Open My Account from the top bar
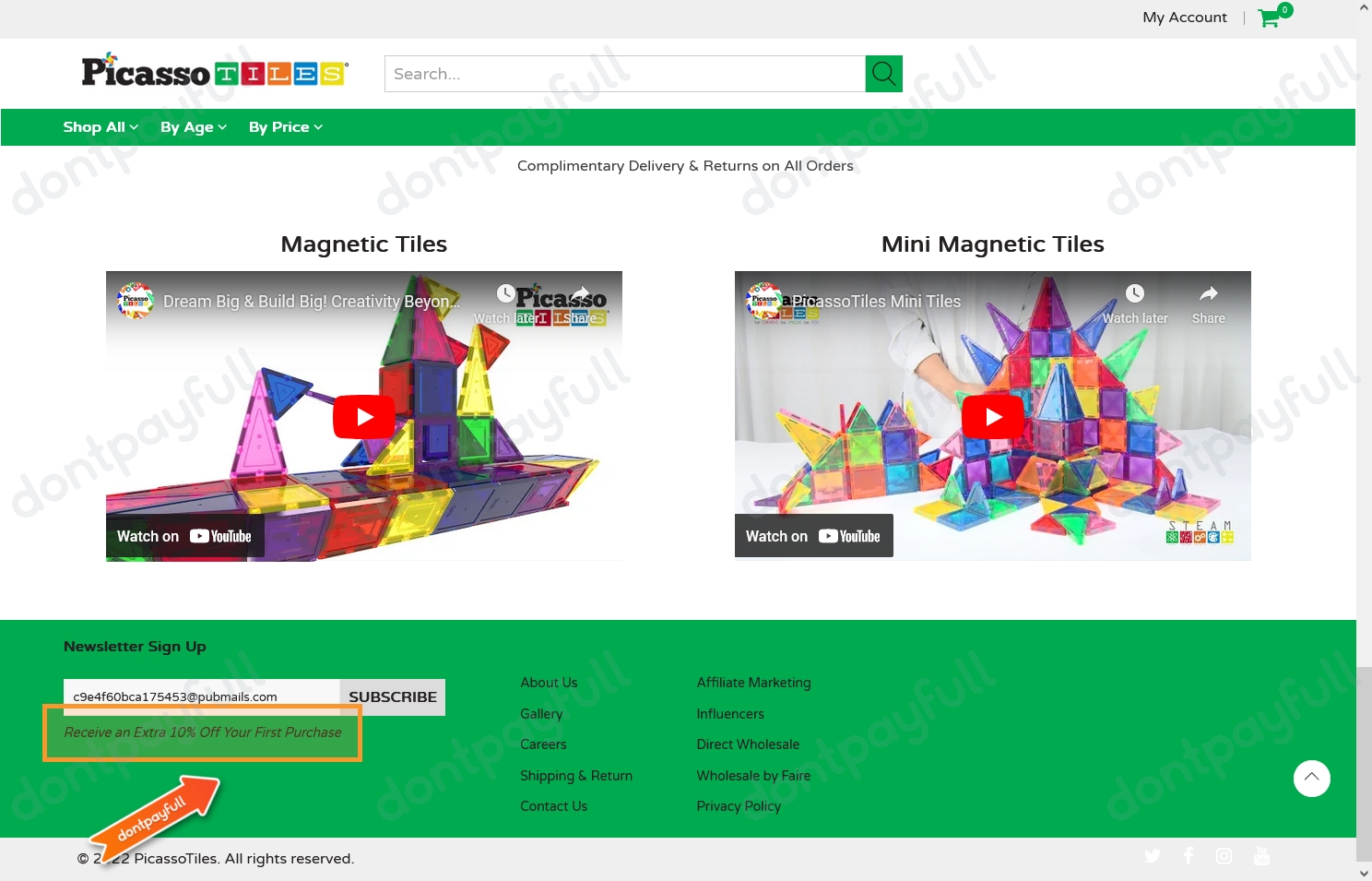The image size is (1372, 881). (1185, 18)
